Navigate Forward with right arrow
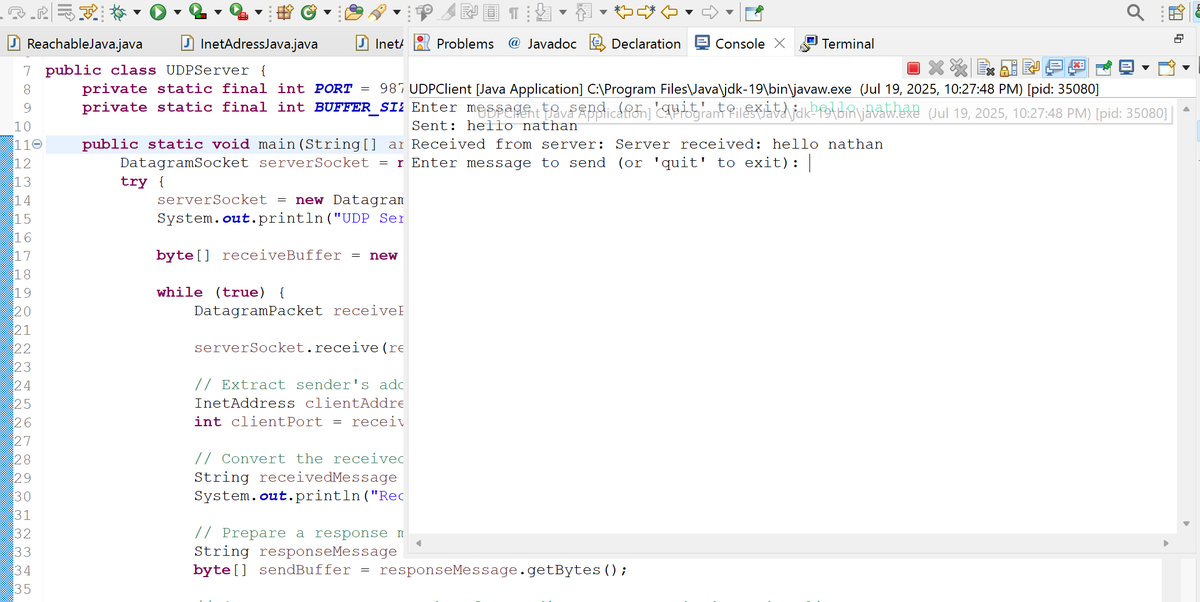Viewport: 1200px width, 602px height. tap(710, 12)
